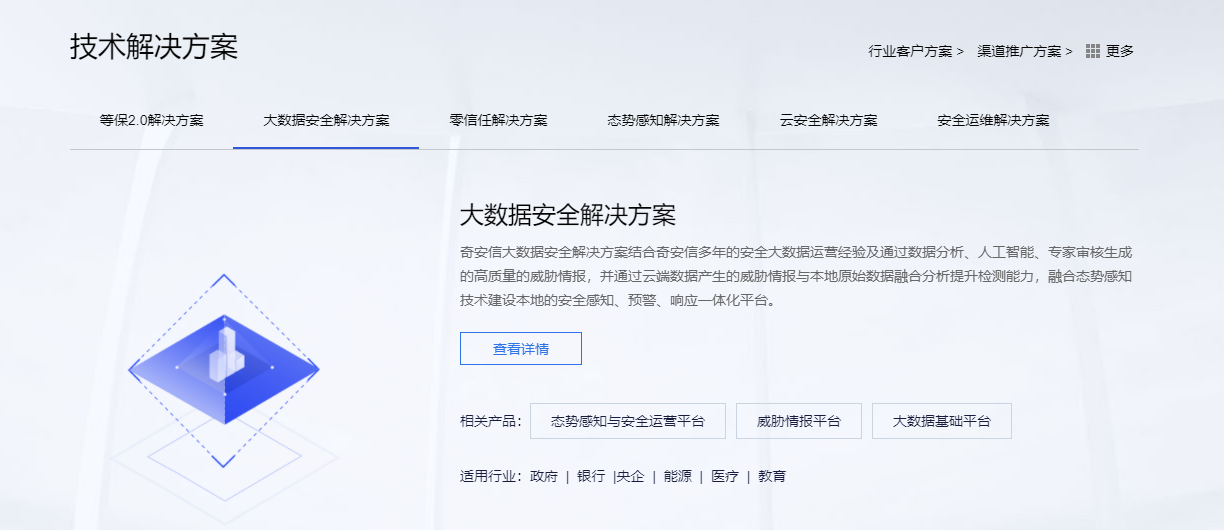The width and height of the screenshot is (1224, 530).
Task: Switch to the 等保2.0解决方案 tab
Action: tap(151, 120)
